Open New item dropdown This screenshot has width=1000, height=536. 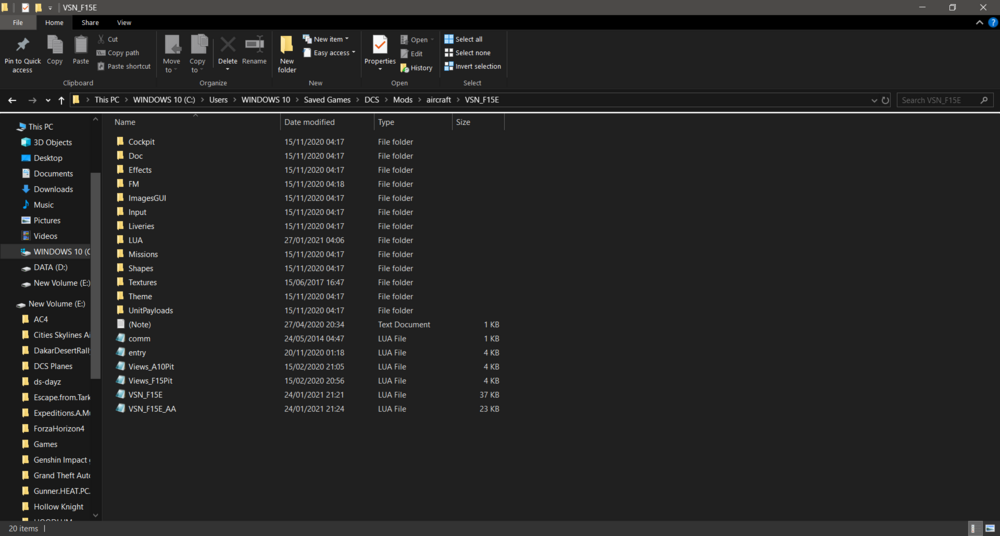[326, 39]
